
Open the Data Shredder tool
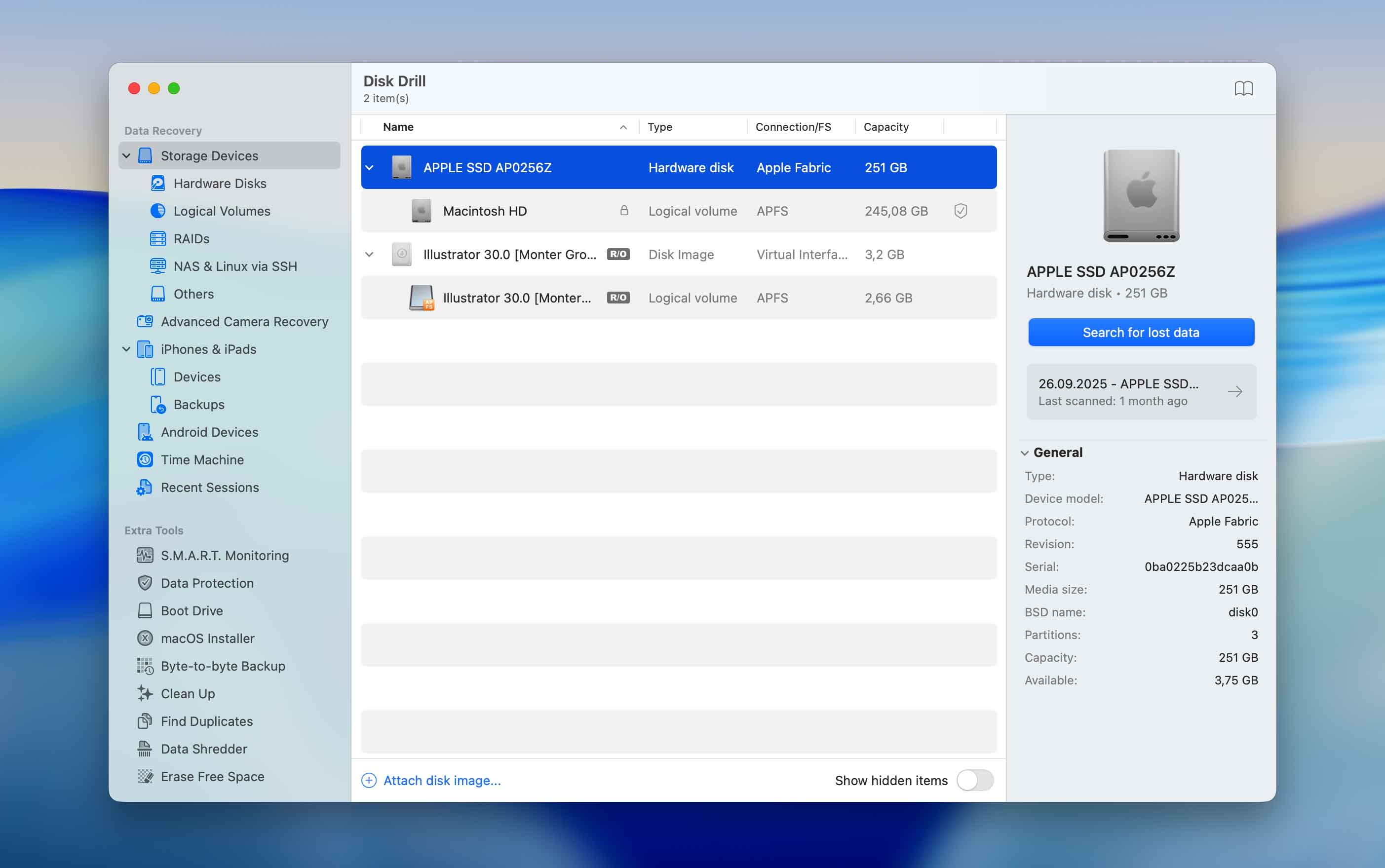(x=203, y=749)
